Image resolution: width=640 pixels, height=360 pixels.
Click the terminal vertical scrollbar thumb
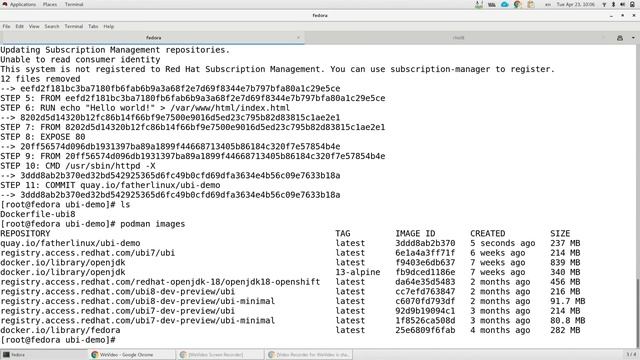(638, 312)
